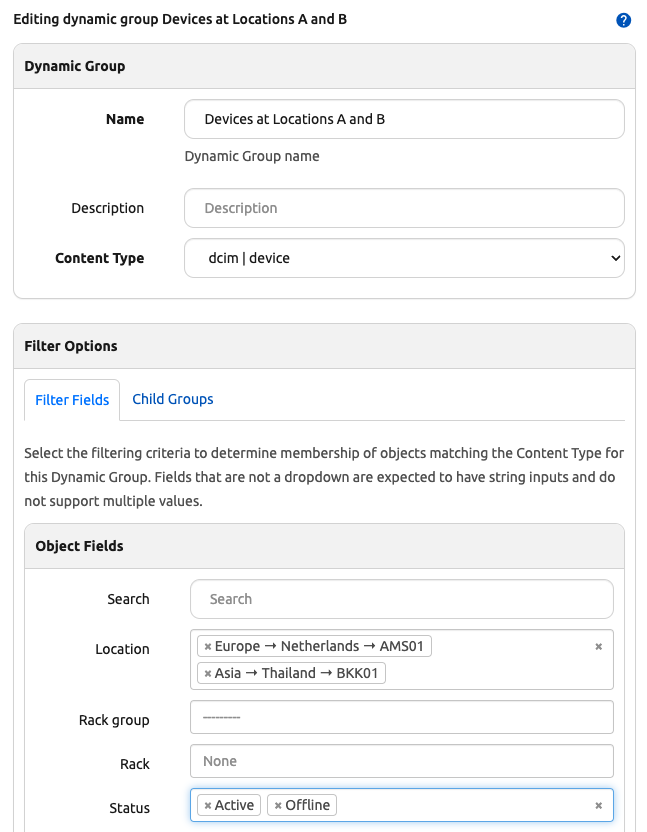The height and width of the screenshot is (832, 647).
Task: Clear all locations using the field's x icon
Action: [601, 645]
